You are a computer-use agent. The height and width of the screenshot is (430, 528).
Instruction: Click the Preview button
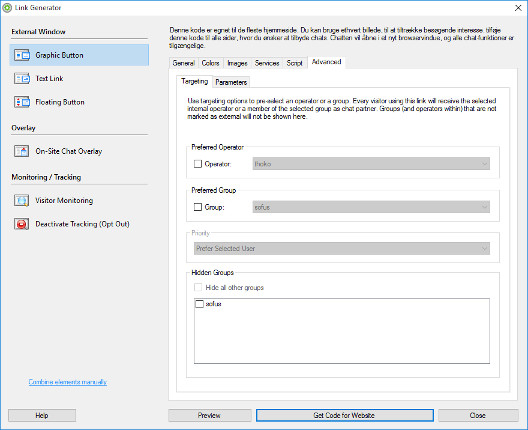tap(210, 415)
